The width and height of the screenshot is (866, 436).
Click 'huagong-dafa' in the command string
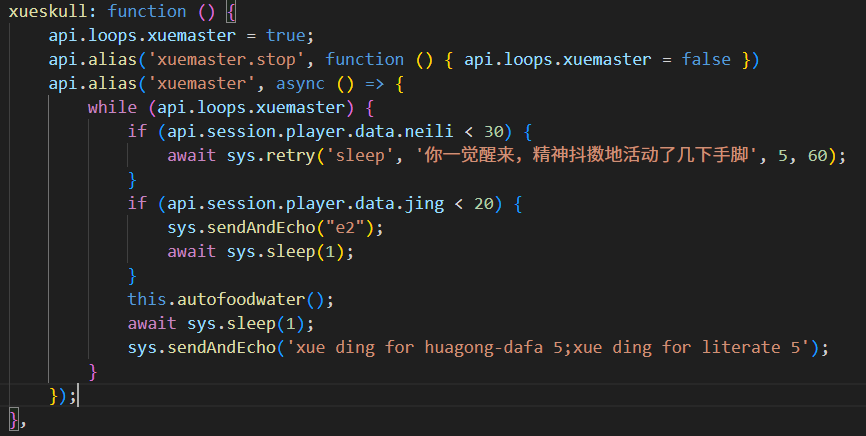pyautogui.click(x=484, y=348)
